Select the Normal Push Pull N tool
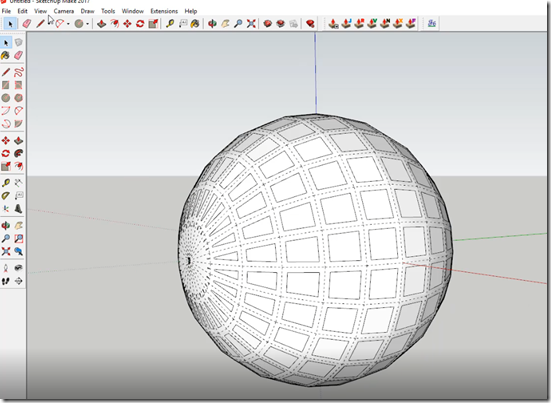The height and width of the screenshot is (403, 551). (385, 24)
